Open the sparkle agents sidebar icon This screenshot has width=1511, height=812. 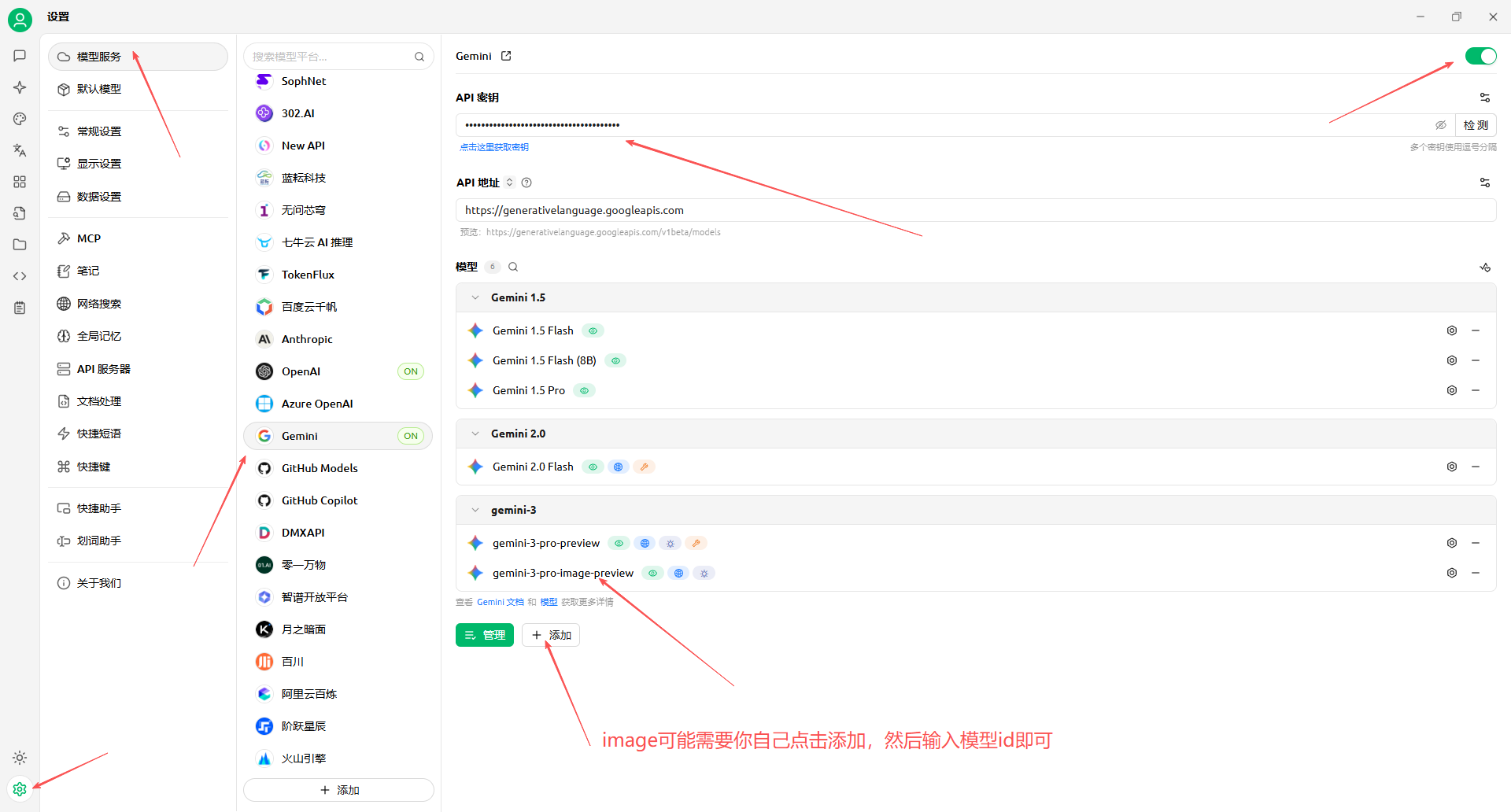20,87
